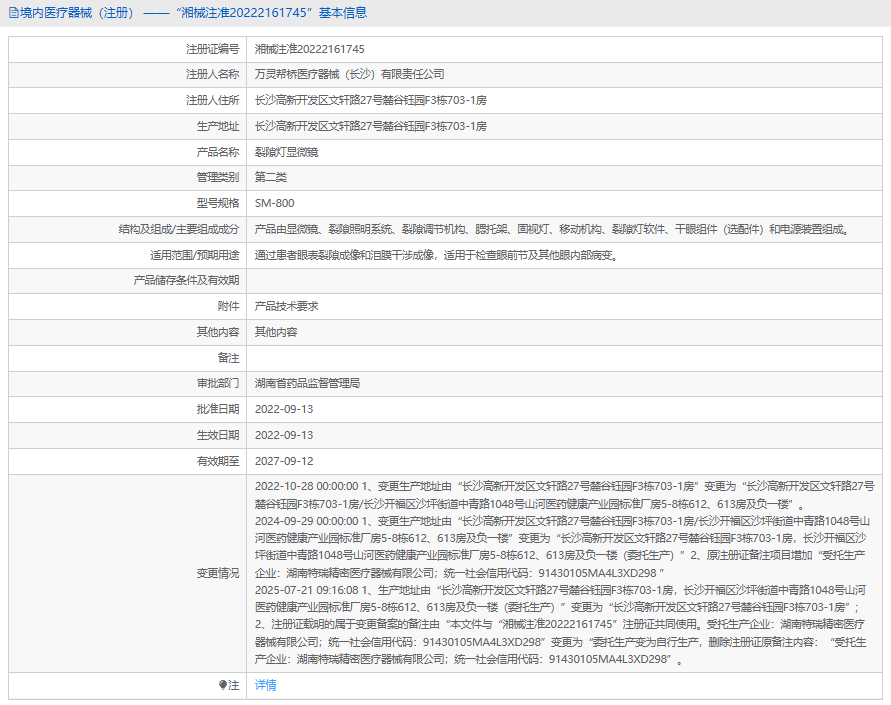891x705 pixels.
Task: Click the 生效日期 label
Action: (x=218, y=436)
